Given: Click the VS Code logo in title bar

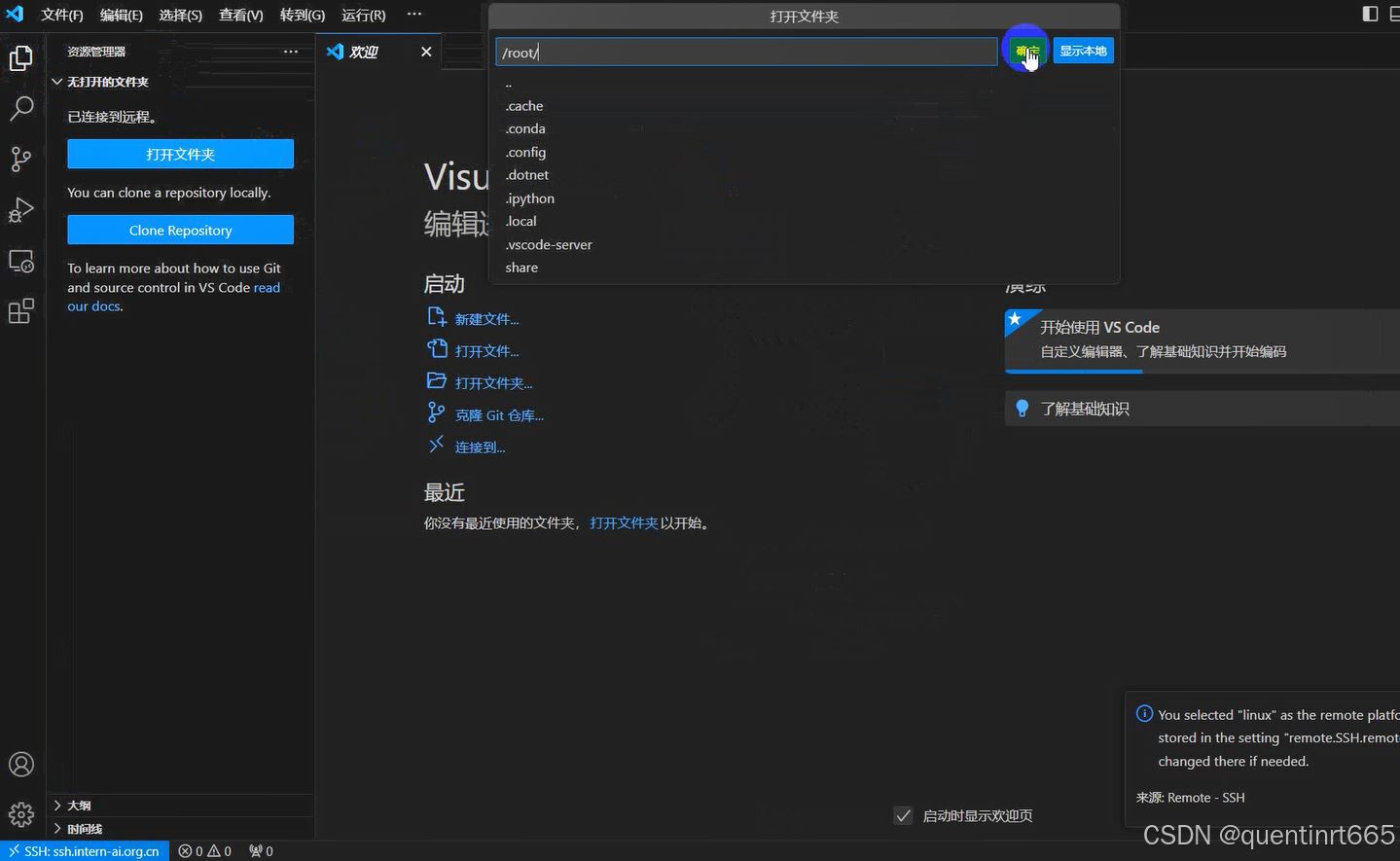Looking at the screenshot, I should pyautogui.click(x=15, y=14).
